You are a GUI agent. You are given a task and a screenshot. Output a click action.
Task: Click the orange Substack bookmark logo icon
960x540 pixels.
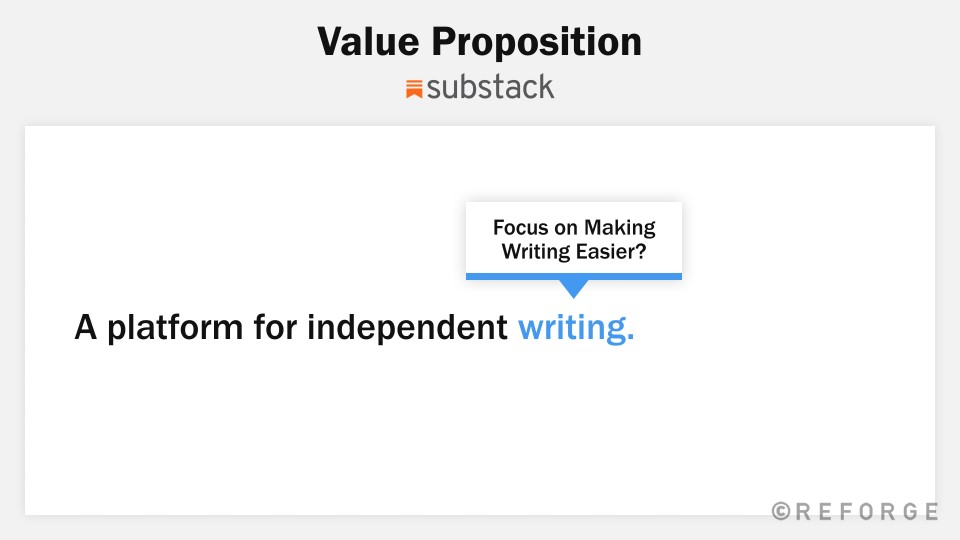(414, 89)
